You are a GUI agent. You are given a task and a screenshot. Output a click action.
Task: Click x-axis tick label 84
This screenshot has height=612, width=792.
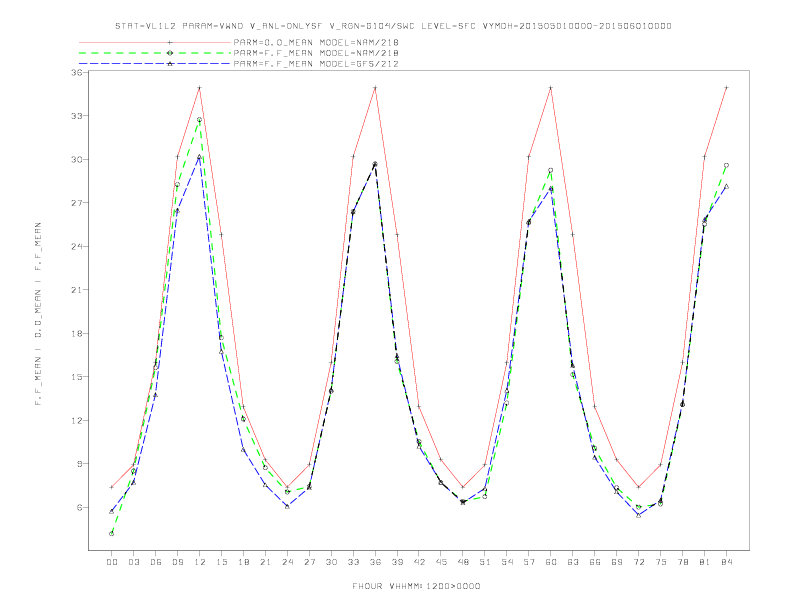click(x=727, y=562)
